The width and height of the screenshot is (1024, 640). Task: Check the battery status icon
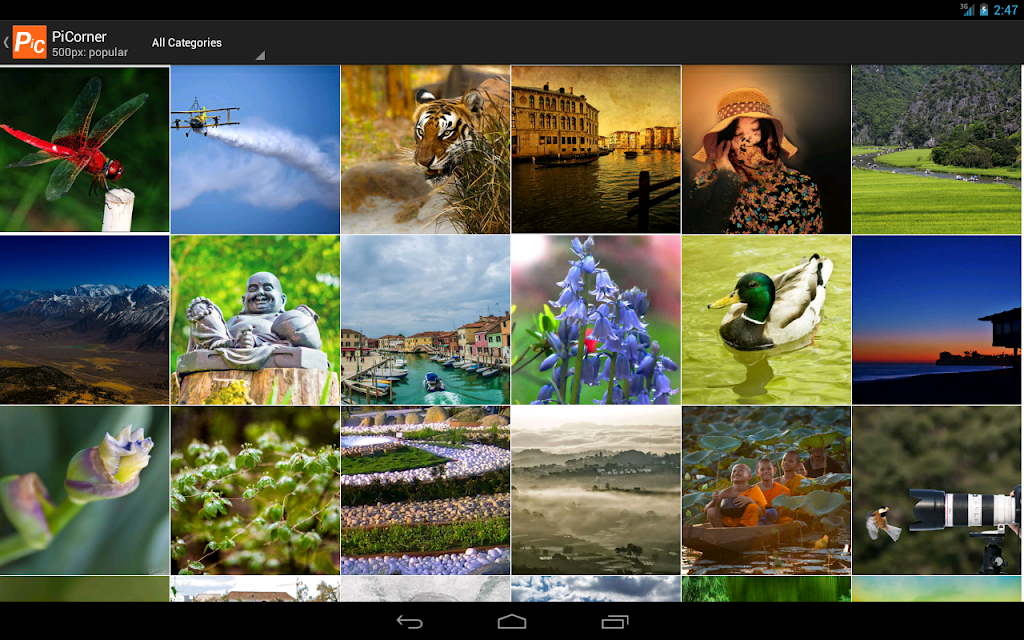[x=984, y=10]
